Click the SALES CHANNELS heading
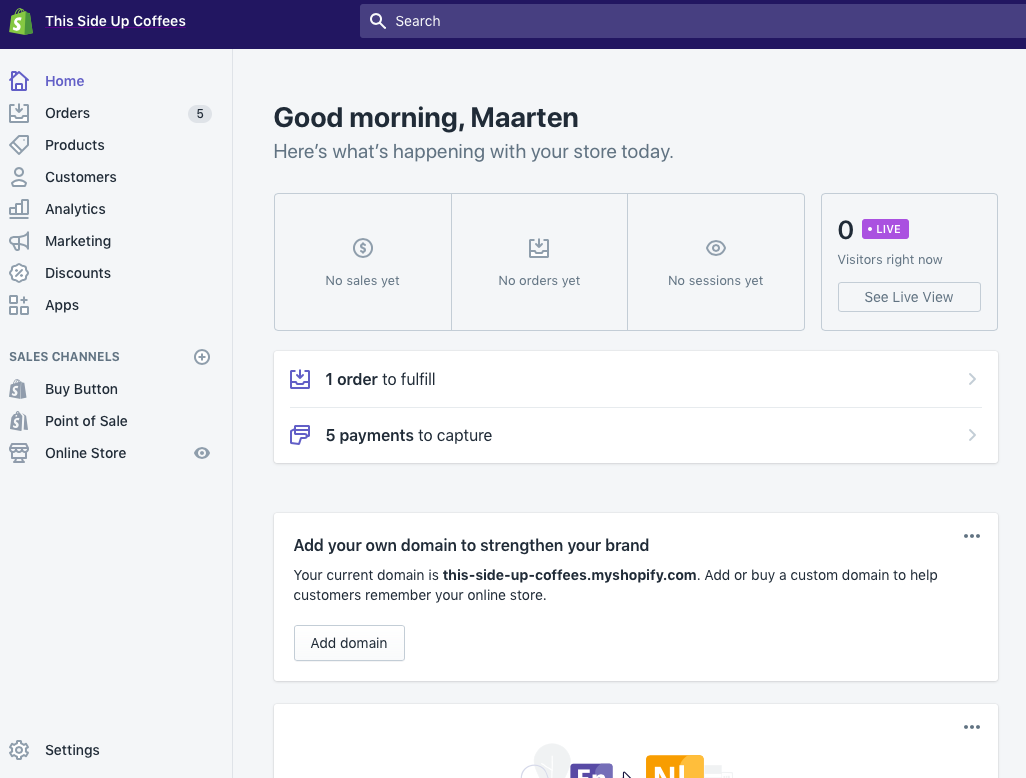1026x778 pixels. pos(64,357)
